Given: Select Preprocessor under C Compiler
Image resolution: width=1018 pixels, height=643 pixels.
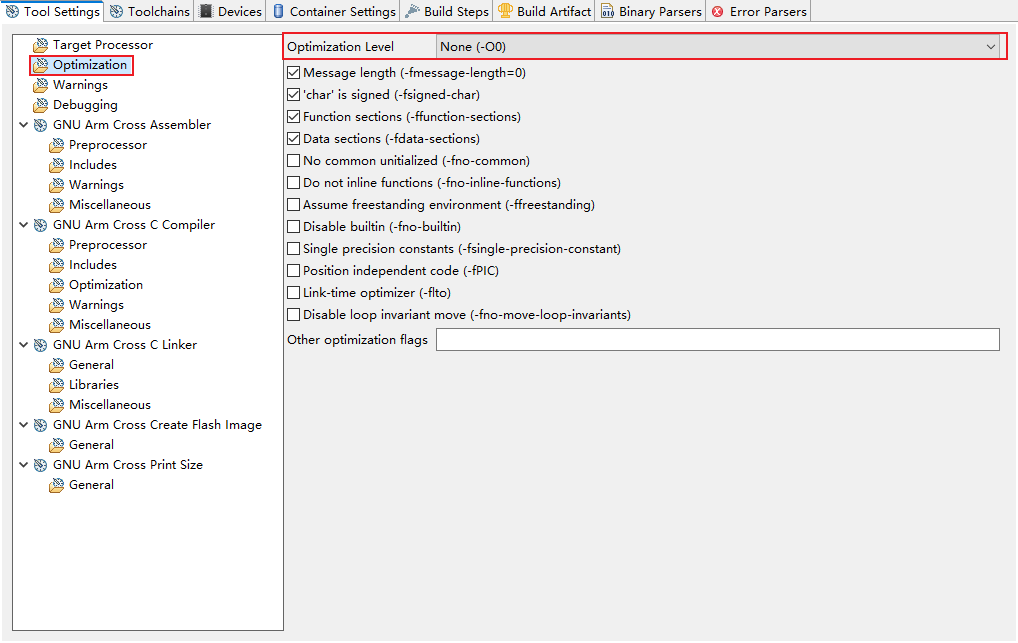Looking at the screenshot, I should pos(108,245).
